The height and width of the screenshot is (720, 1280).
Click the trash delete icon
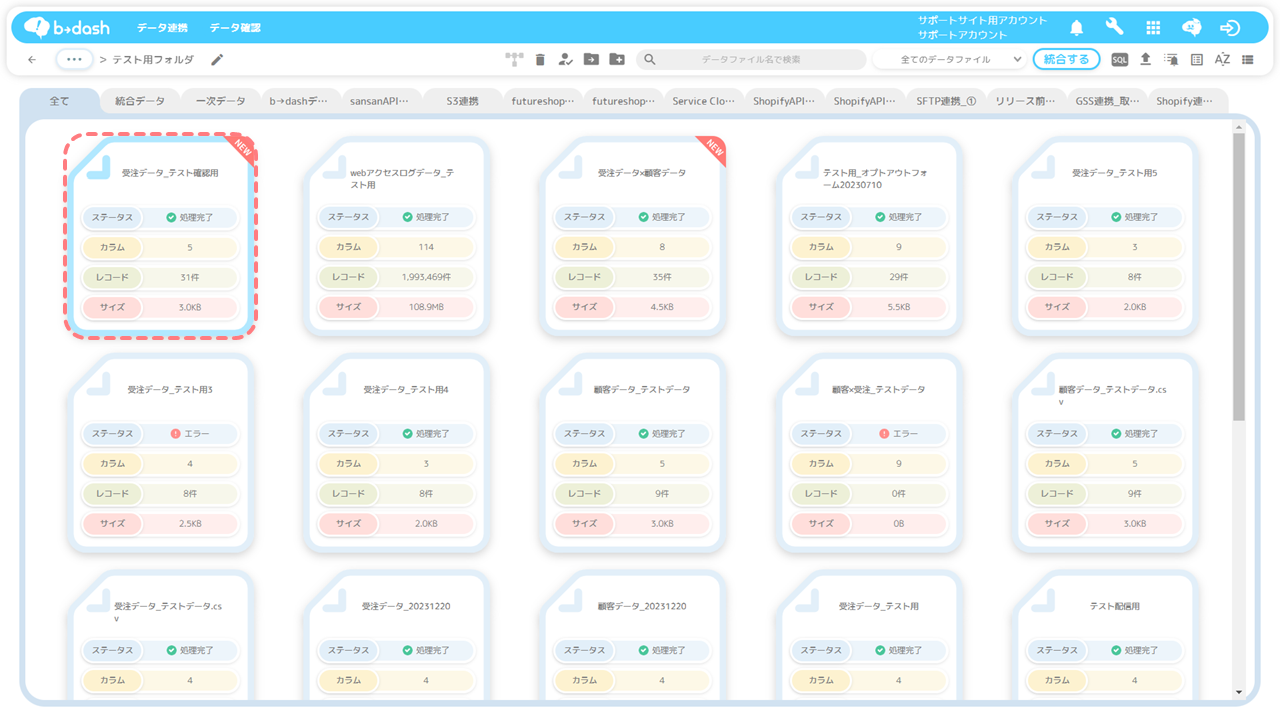(x=540, y=60)
